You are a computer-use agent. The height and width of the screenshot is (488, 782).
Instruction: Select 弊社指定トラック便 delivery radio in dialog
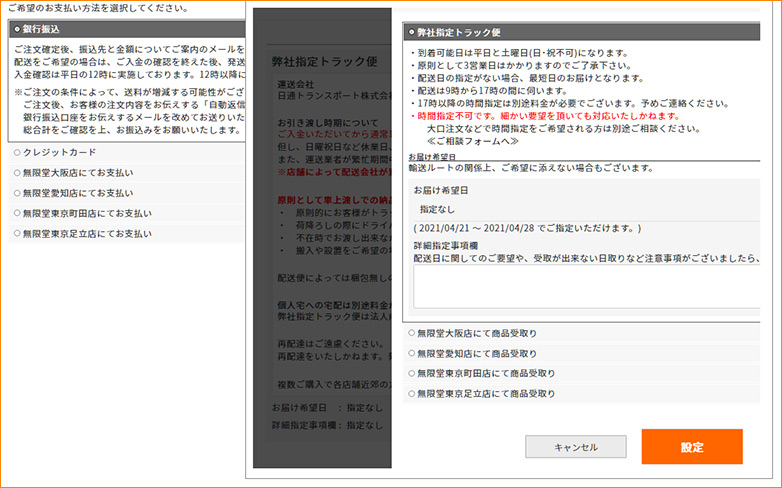click(x=411, y=33)
